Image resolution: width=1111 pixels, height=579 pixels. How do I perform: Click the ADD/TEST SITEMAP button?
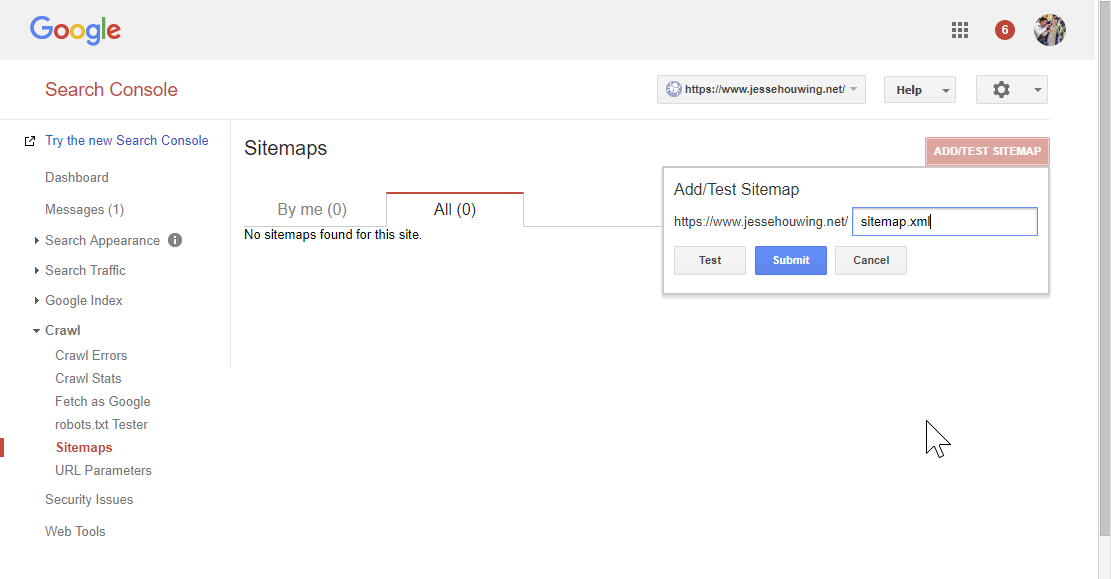[x=987, y=151]
